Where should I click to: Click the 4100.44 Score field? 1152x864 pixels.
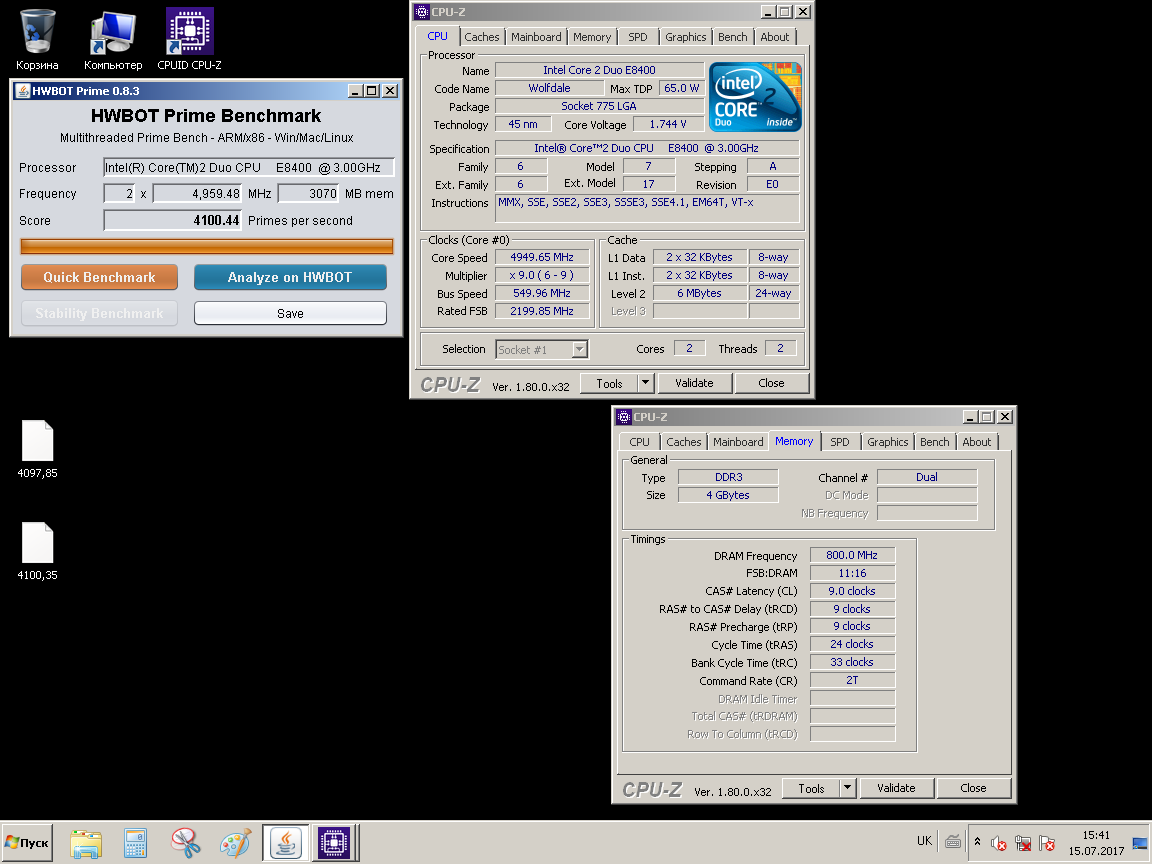[173, 220]
